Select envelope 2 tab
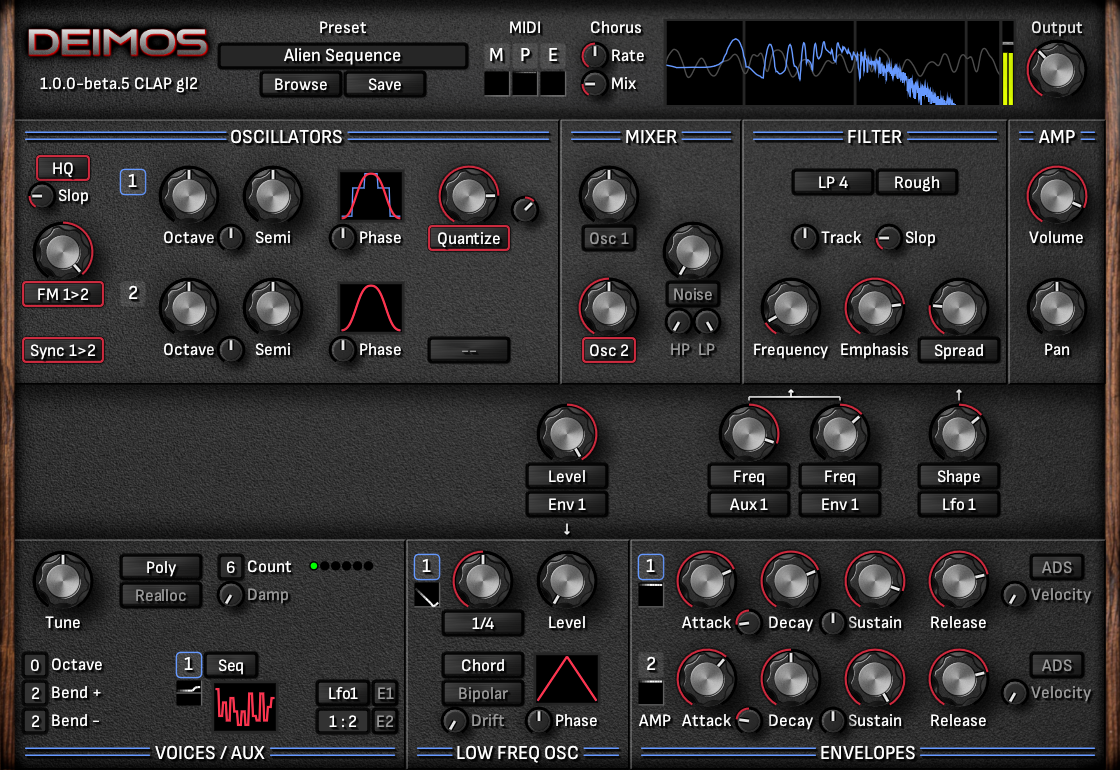This screenshot has height=770, width=1120. pos(651,664)
